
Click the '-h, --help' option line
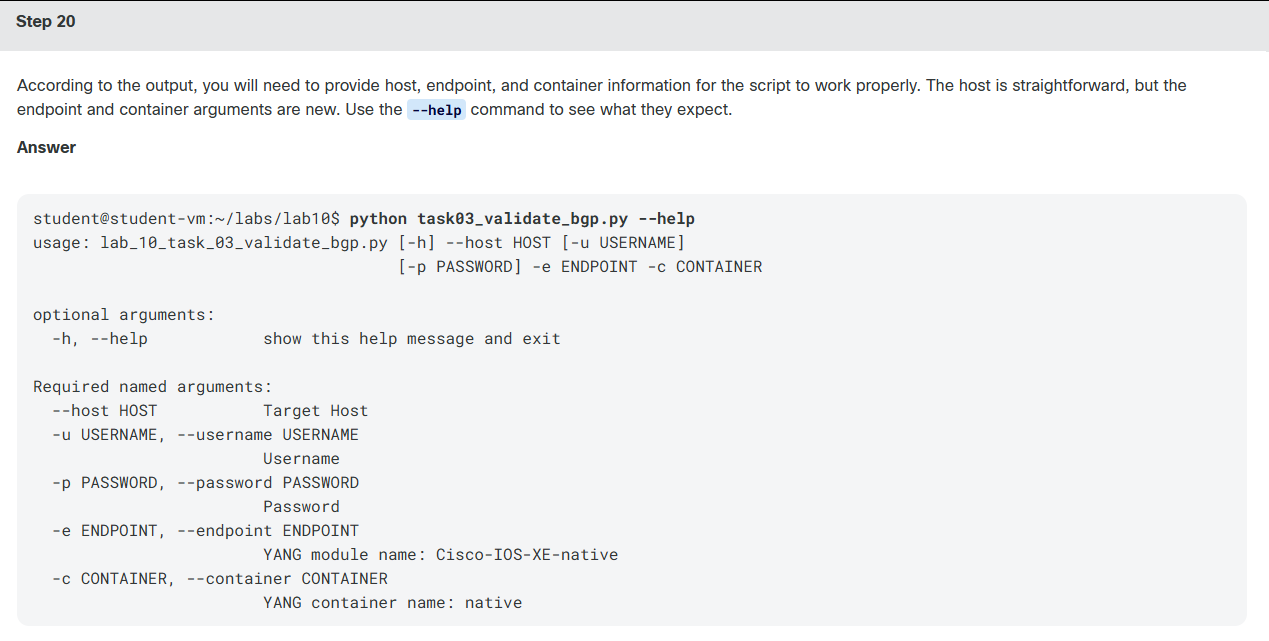click(x=100, y=338)
